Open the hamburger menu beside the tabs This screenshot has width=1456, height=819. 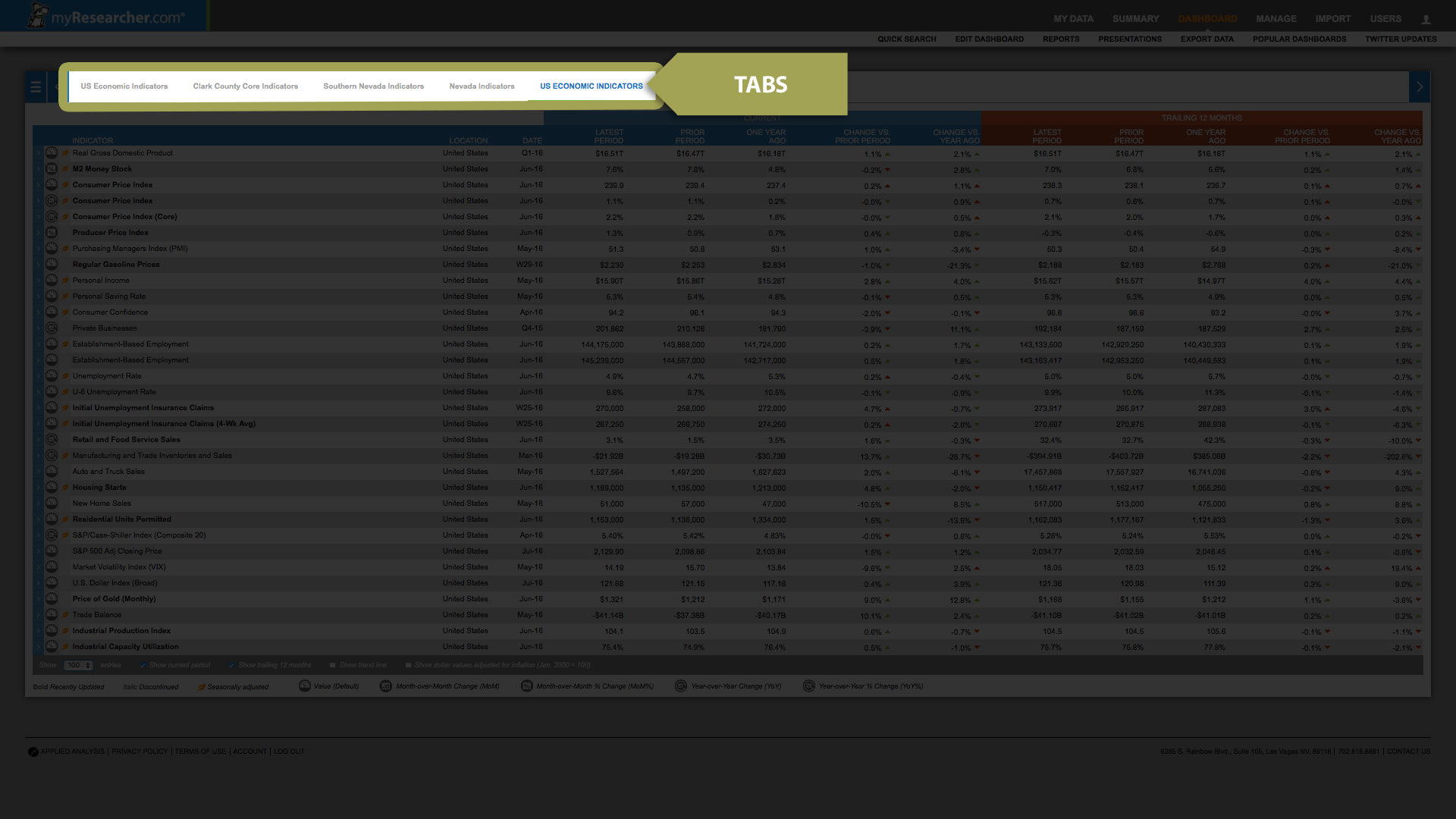click(x=36, y=87)
